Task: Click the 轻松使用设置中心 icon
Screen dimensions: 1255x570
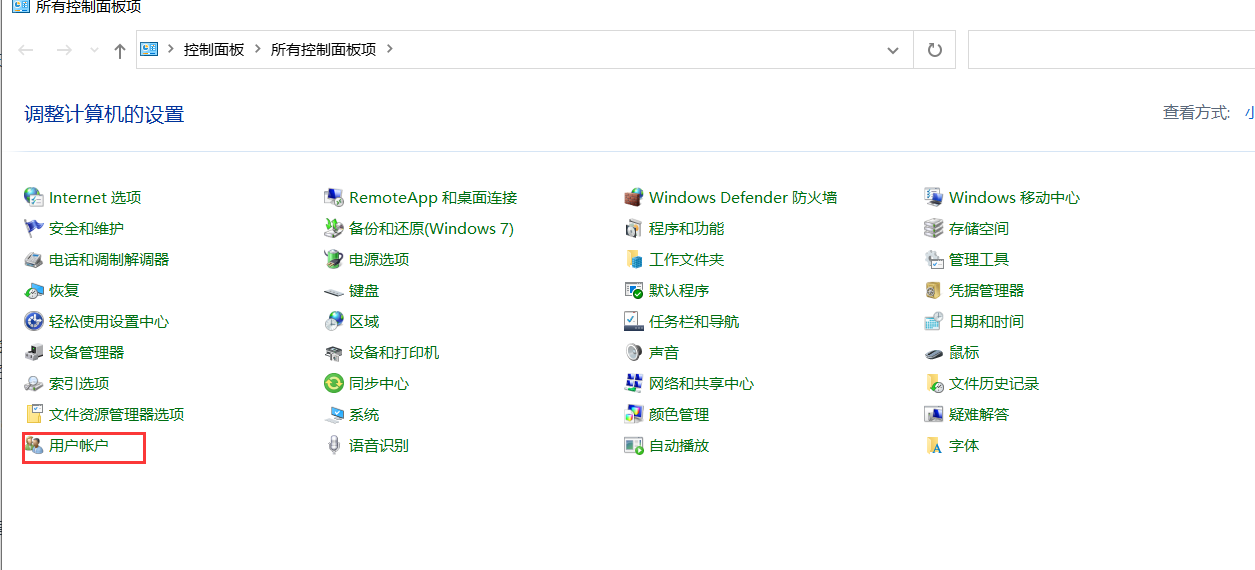Action: [34, 321]
